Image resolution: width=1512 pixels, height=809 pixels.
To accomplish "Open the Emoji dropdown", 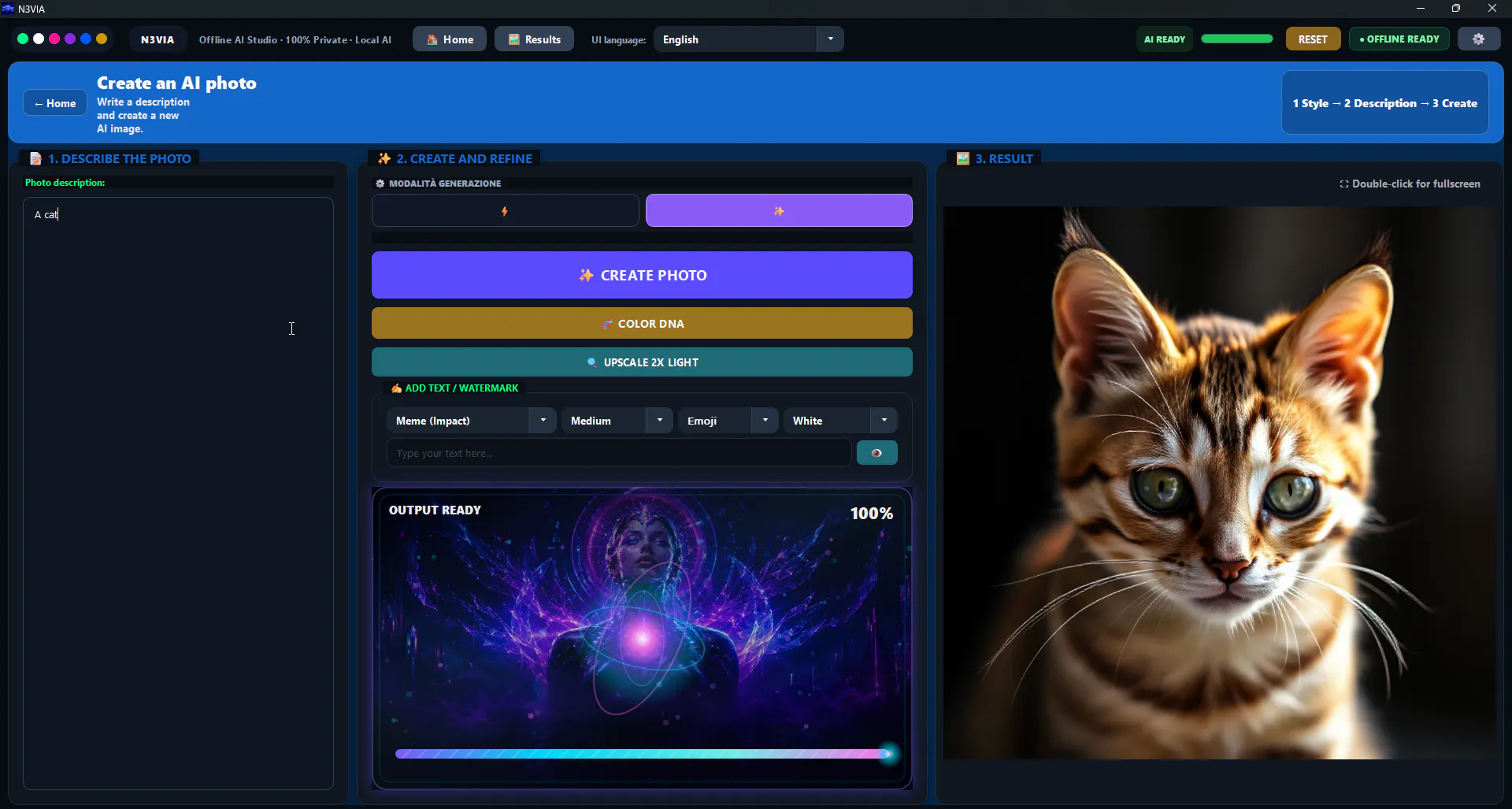I will [728, 421].
